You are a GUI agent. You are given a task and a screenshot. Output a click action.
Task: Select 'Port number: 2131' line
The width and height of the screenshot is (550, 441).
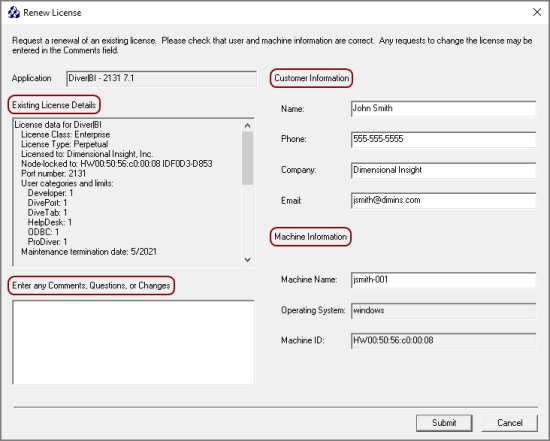[53, 174]
